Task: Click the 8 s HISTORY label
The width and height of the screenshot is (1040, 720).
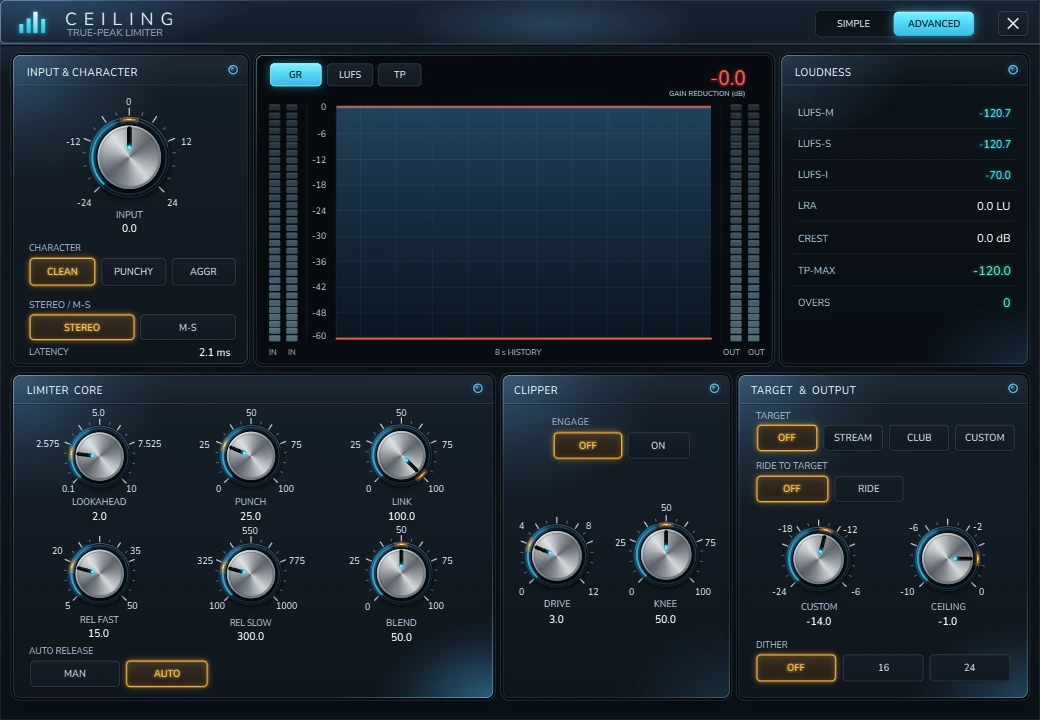Action: tap(518, 352)
